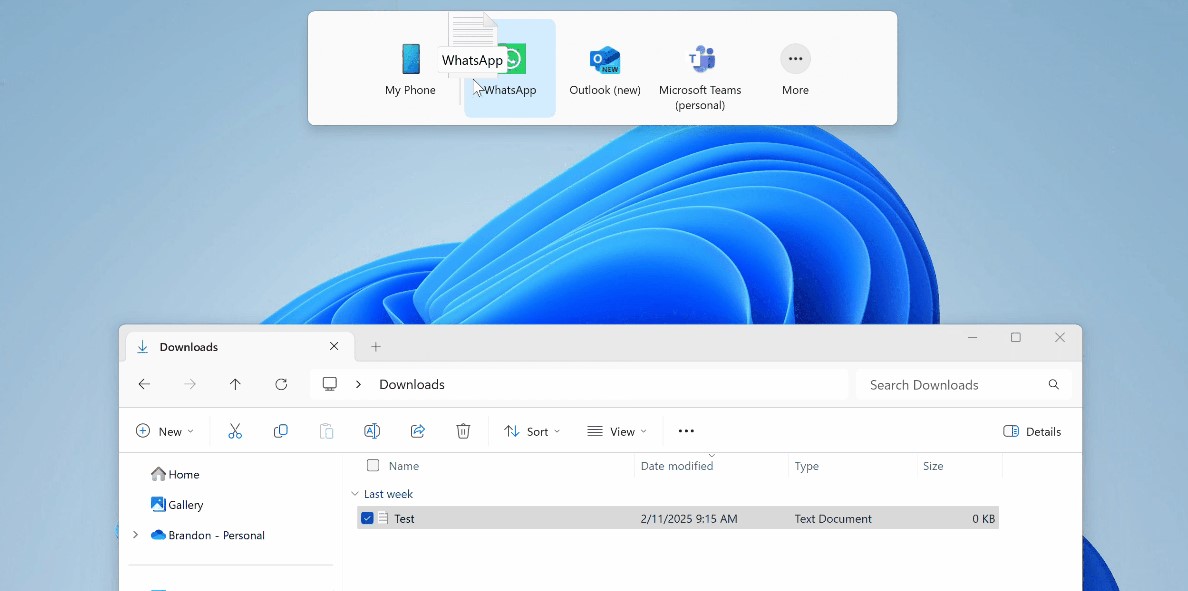Click the Rename icon in toolbar
The height and width of the screenshot is (591, 1188).
tap(372, 431)
